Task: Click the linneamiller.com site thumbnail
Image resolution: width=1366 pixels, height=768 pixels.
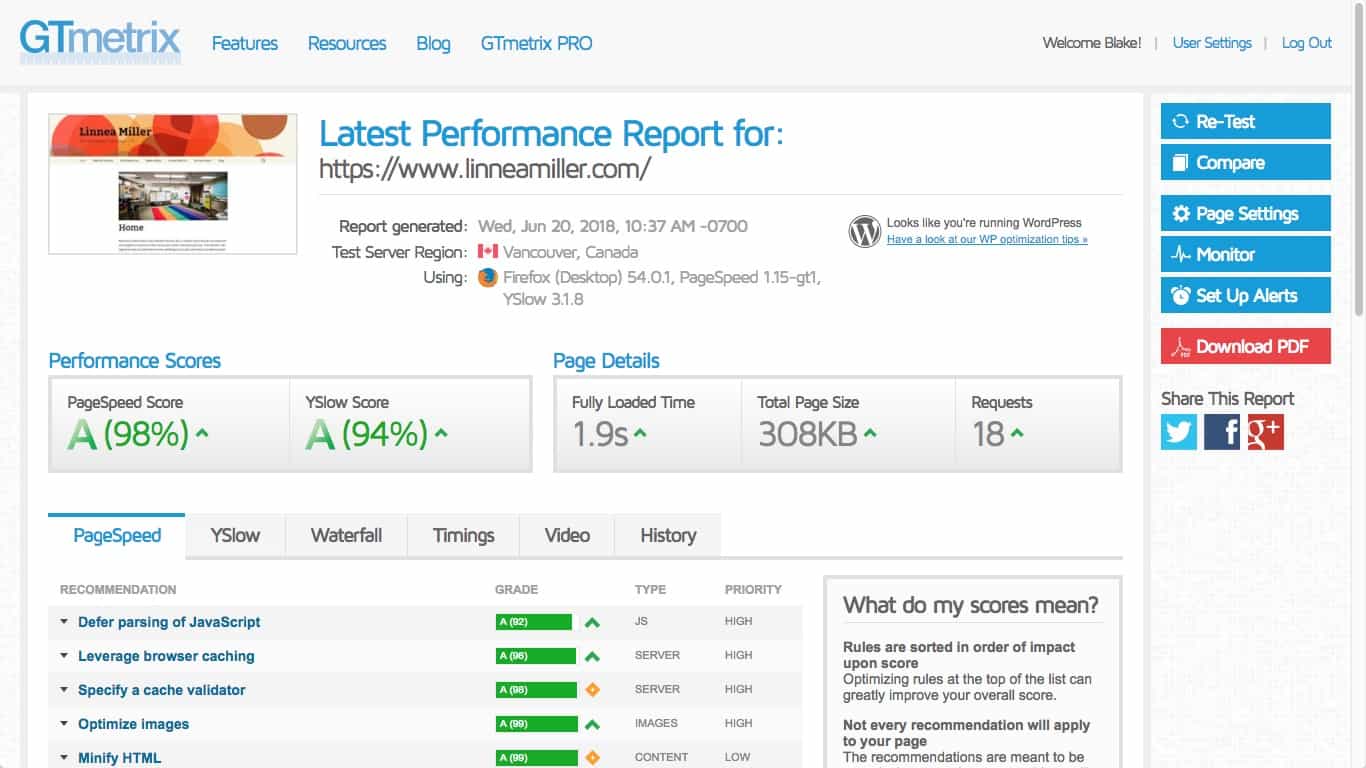Action: pyautogui.click(x=173, y=184)
